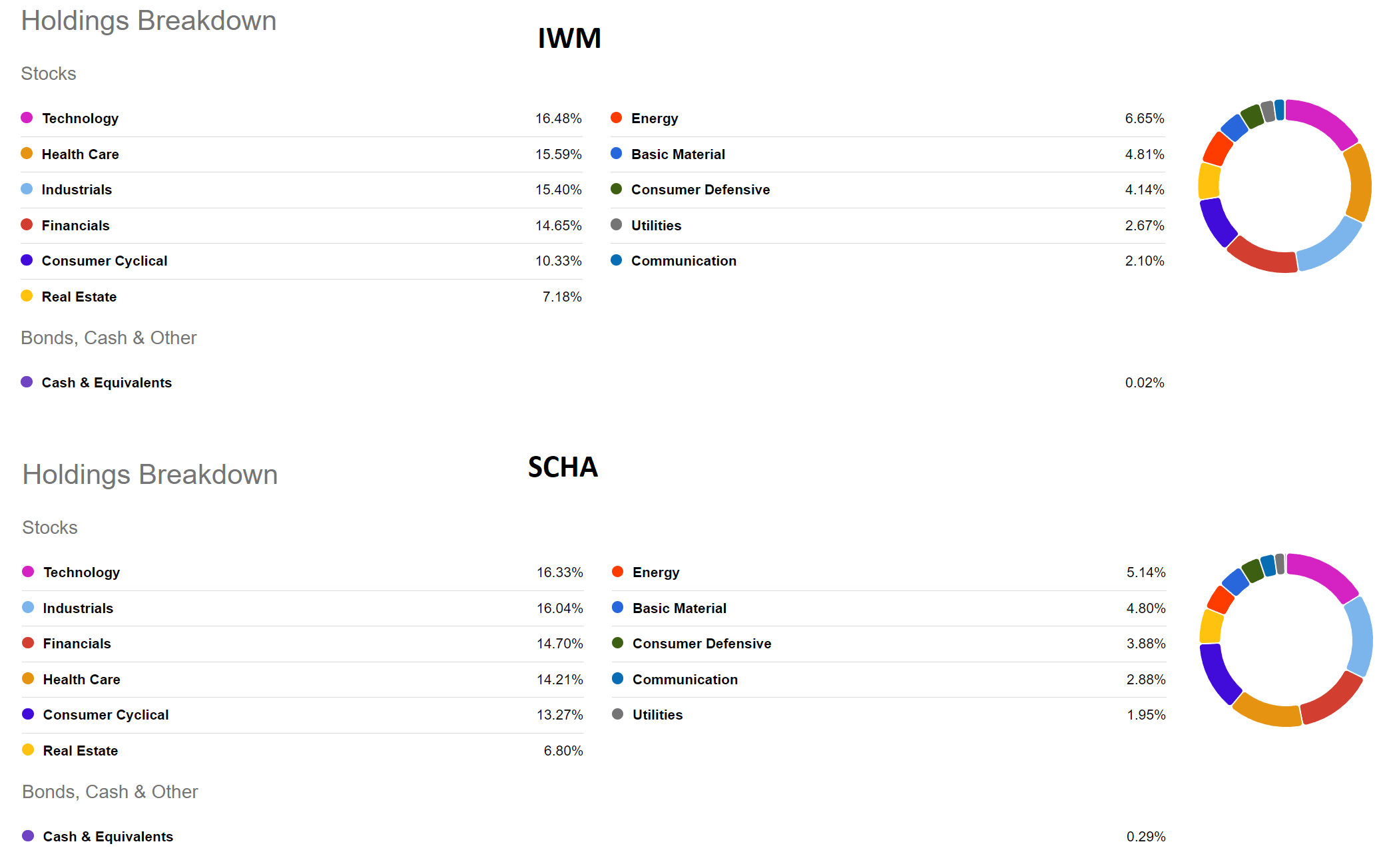The height and width of the screenshot is (868, 1397).
Task: Click the yellow Real Estate dot under IWM
Action: (x=27, y=296)
